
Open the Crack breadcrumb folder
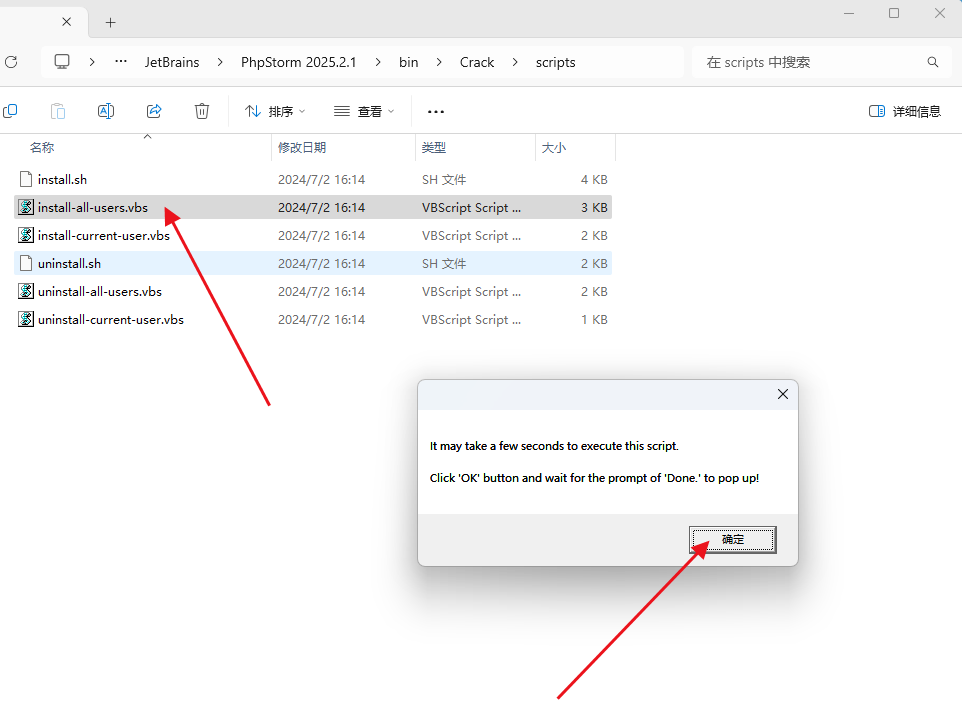[x=477, y=62]
